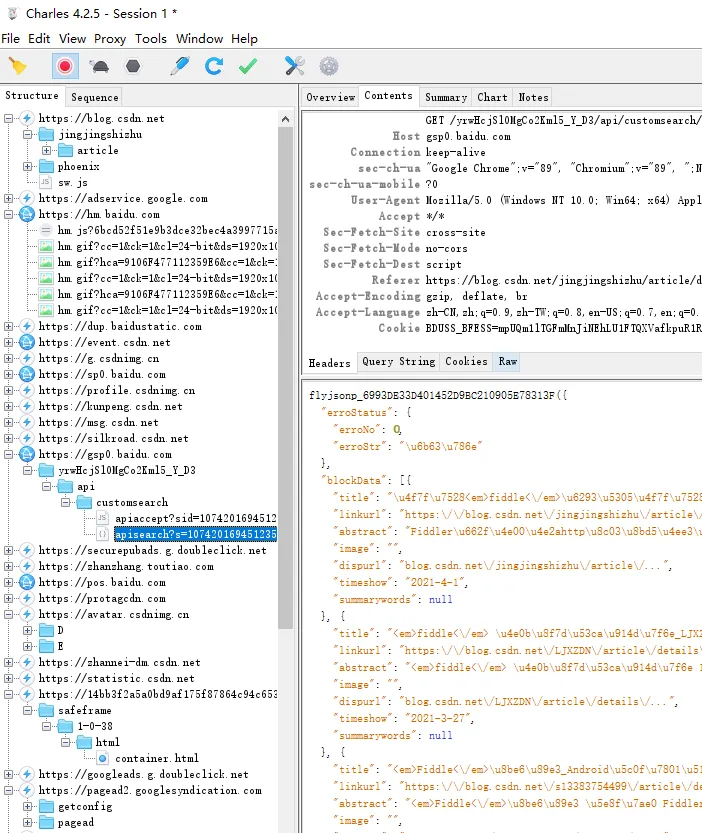Collapse the https://hm.baidu.com node

(x=9, y=214)
